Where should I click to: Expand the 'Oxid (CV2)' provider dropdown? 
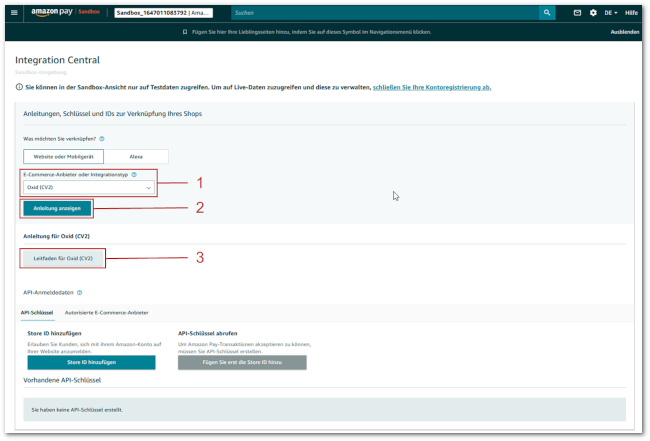pyautogui.click(x=89, y=187)
